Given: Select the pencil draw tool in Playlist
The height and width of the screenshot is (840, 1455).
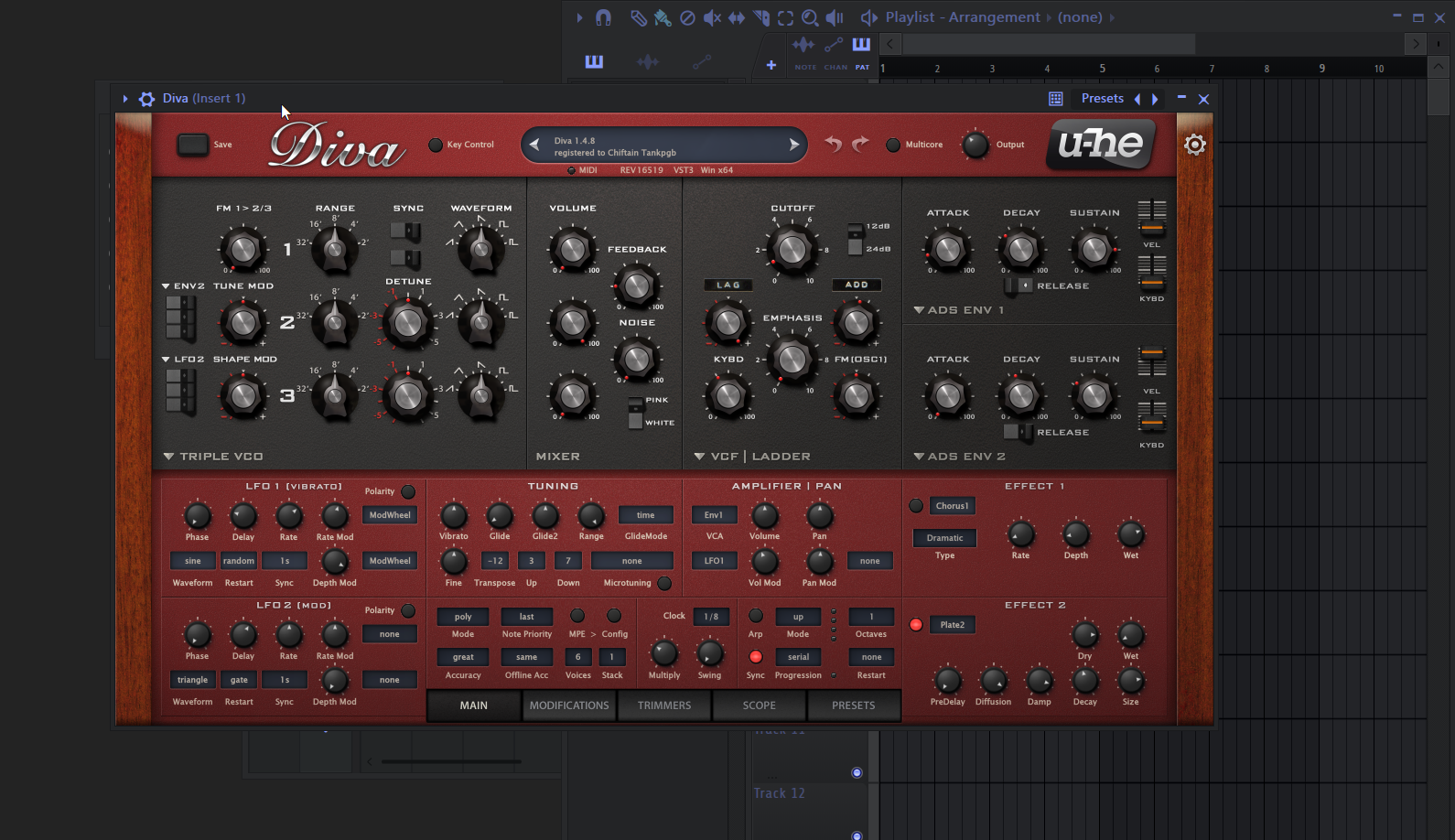Looking at the screenshot, I should click(639, 17).
